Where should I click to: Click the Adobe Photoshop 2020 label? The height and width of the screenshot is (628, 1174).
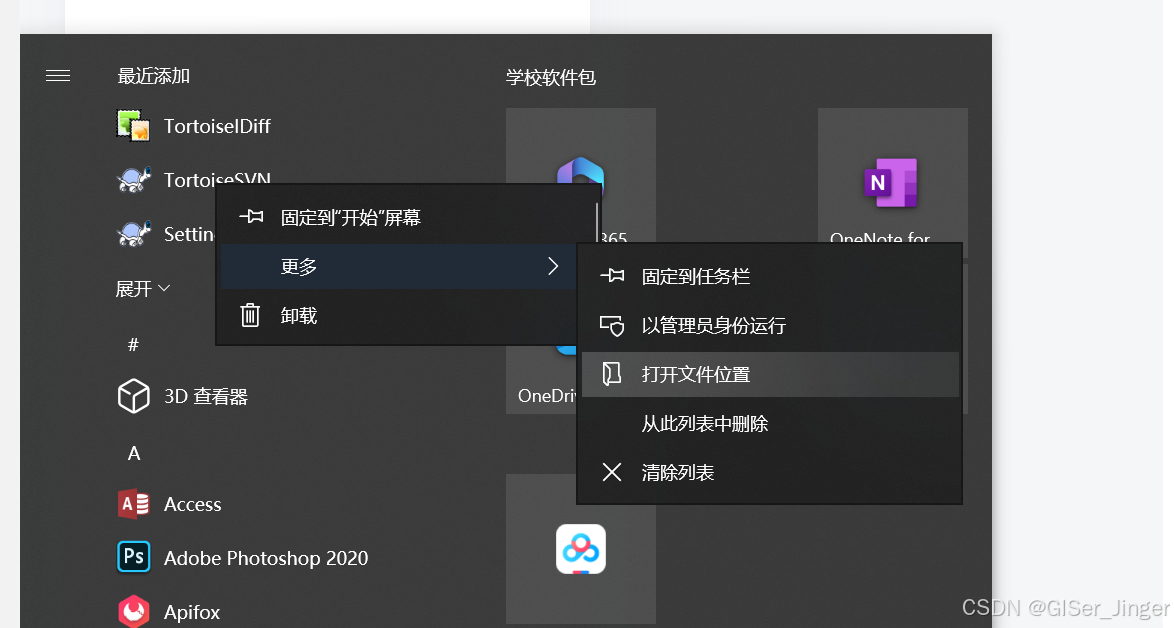(x=266, y=558)
